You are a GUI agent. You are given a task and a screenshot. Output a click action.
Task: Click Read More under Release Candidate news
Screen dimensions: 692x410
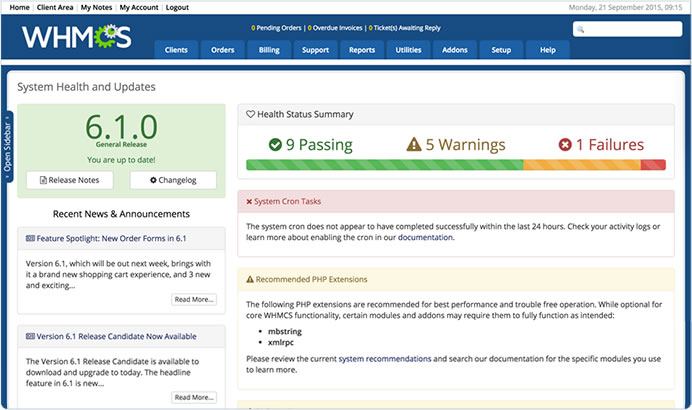pyautogui.click(x=194, y=397)
